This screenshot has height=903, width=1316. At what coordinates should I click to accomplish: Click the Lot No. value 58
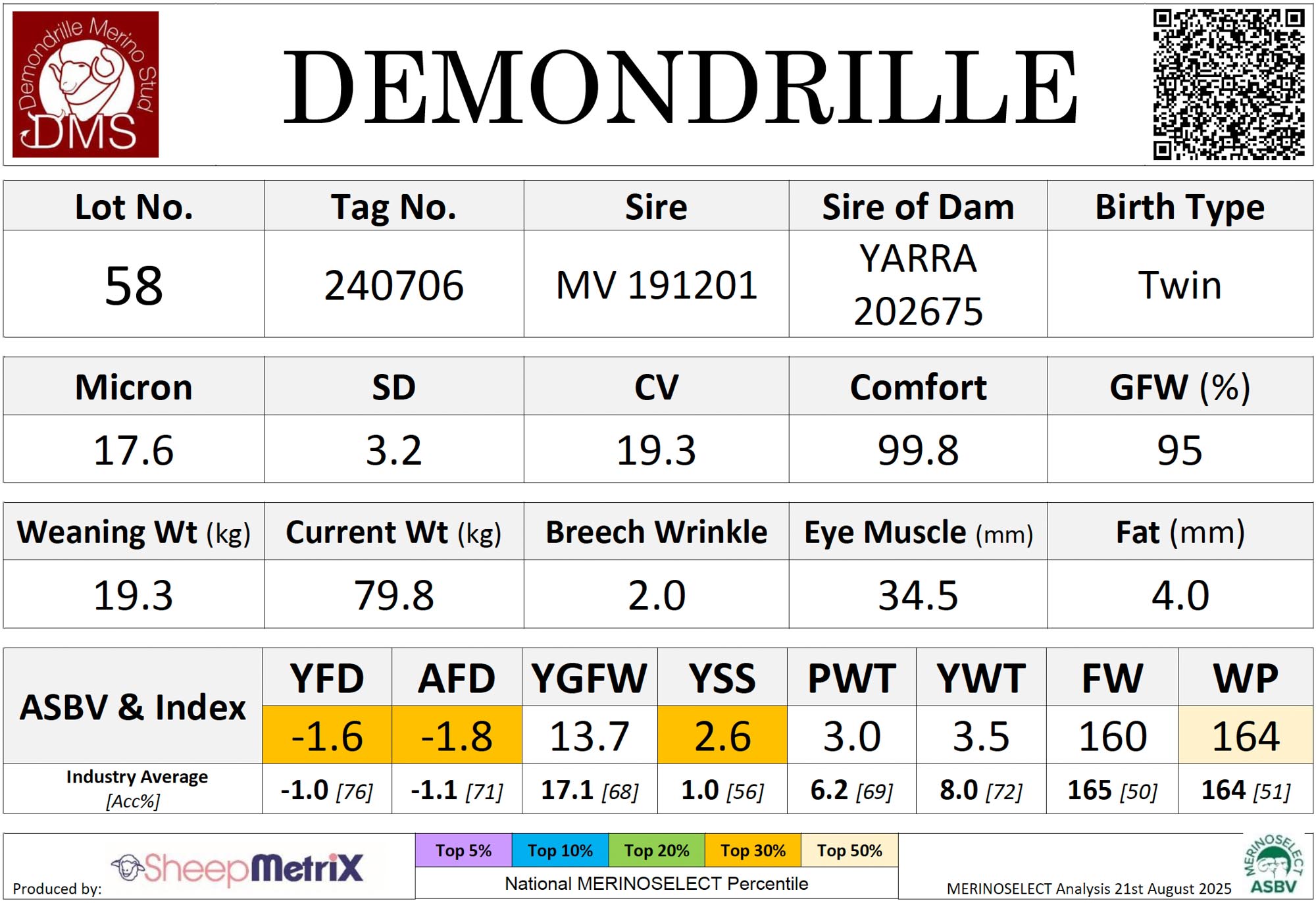point(134,286)
